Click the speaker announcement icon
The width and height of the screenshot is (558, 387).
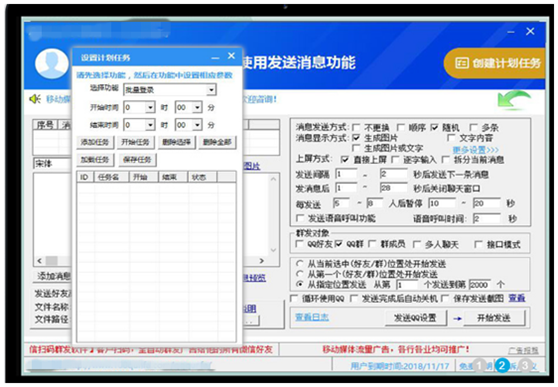[x=35, y=99]
